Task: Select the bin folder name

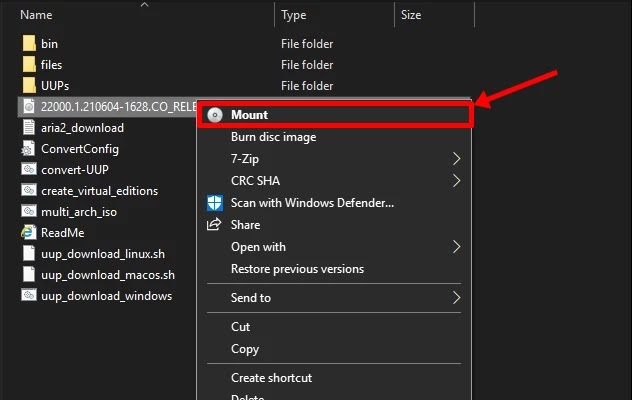Action: (x=49, y=44)
